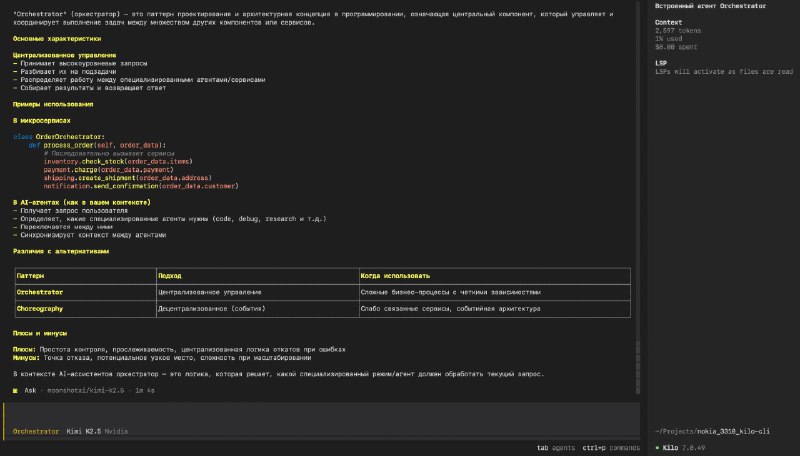Click the '1% used' value
This screenshot has height=456, width=800.
pyautogui.click(x=668, y=39)
